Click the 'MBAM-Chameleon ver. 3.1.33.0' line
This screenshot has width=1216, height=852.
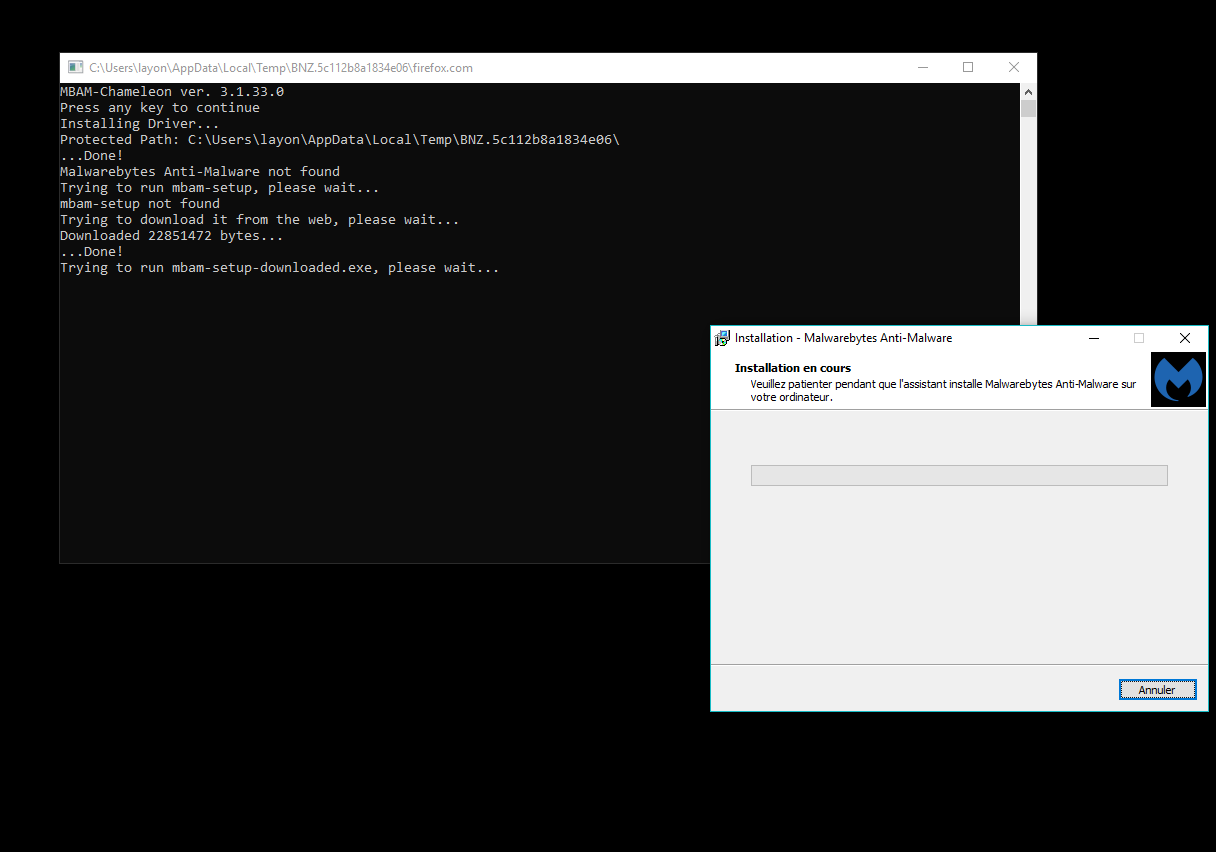(x=172, y=92)
